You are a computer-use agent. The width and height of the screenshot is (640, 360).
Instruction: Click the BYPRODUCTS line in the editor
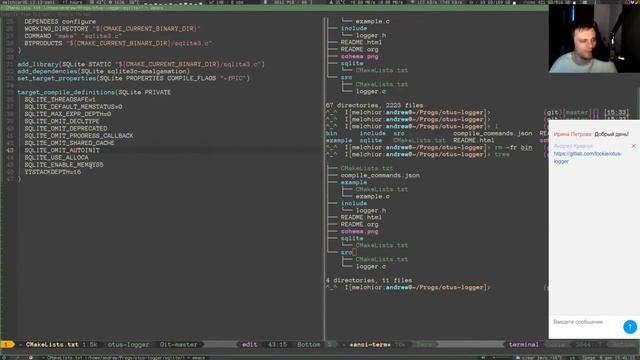pyautogui.click(x=118, y=43)
